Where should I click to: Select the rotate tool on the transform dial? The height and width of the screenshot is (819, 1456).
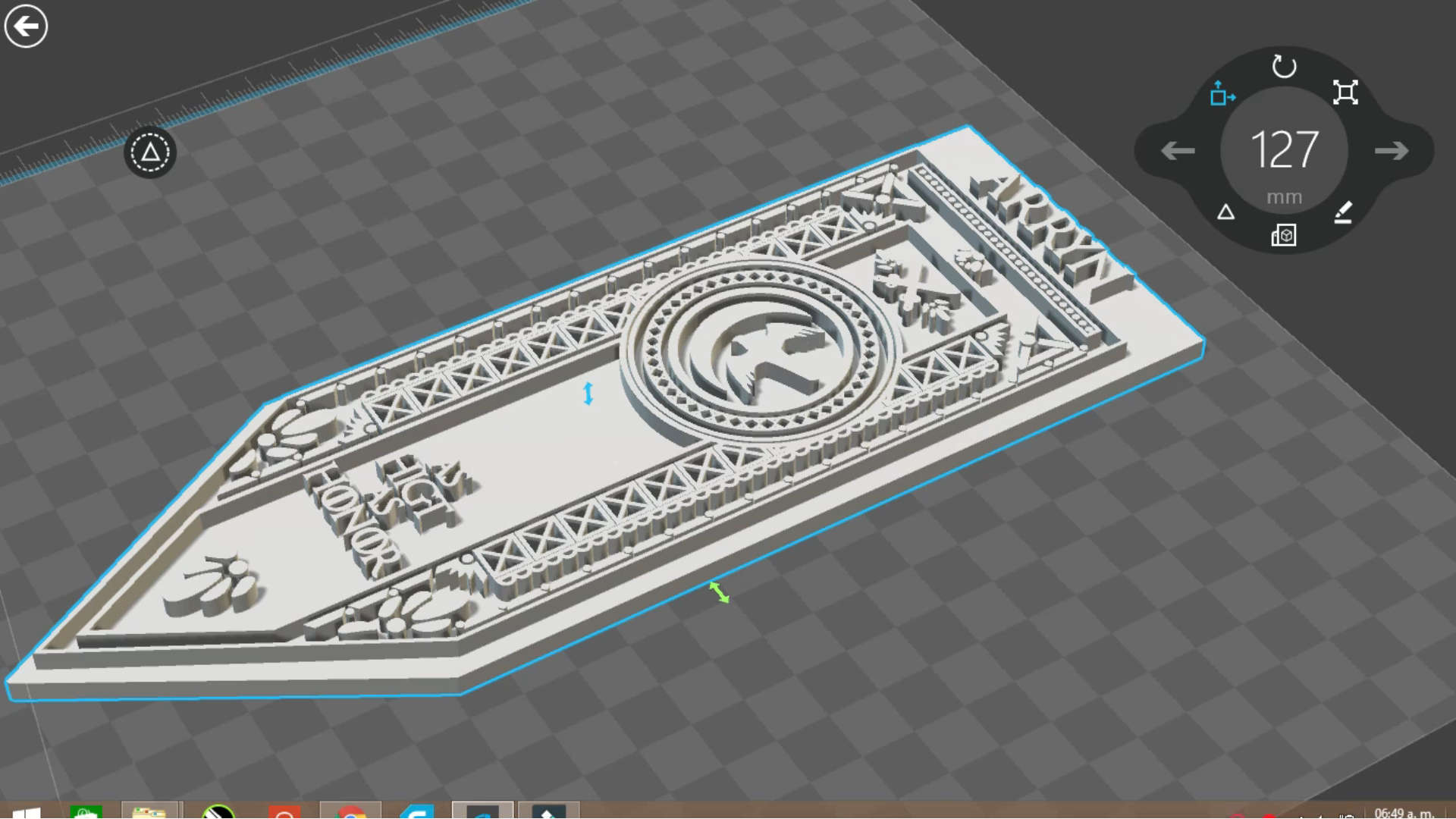point(1283,67)
